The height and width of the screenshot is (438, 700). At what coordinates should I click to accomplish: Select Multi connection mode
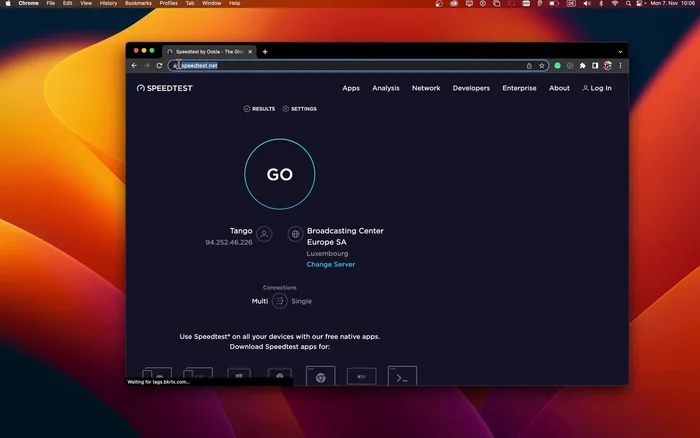click(x=259, y=301)
